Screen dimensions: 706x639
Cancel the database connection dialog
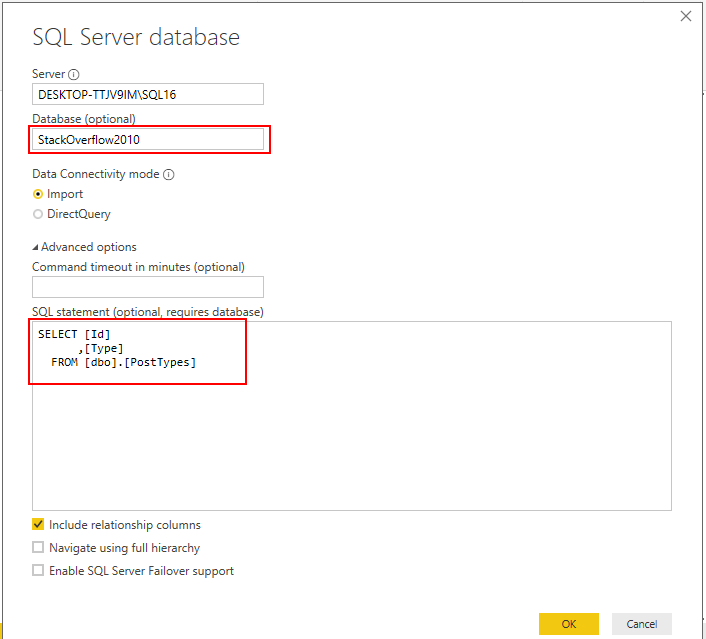click(641, 624)
